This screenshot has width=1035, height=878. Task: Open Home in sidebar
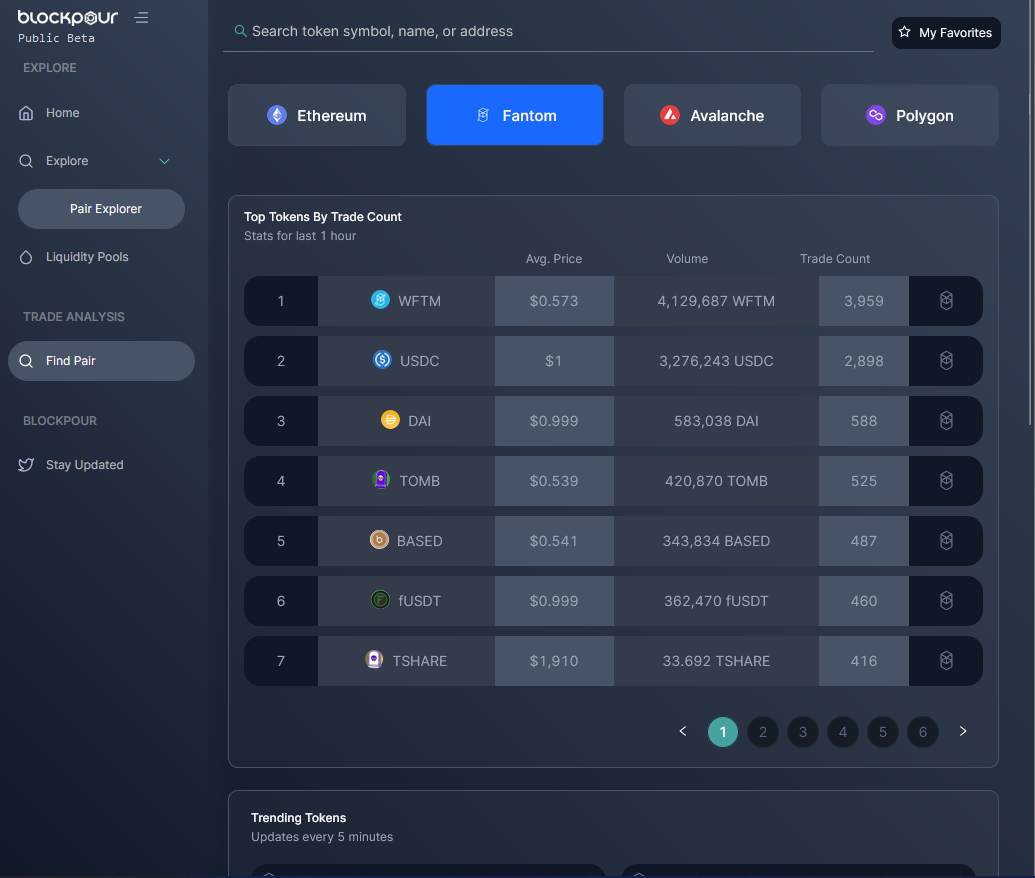click(63, 113)
